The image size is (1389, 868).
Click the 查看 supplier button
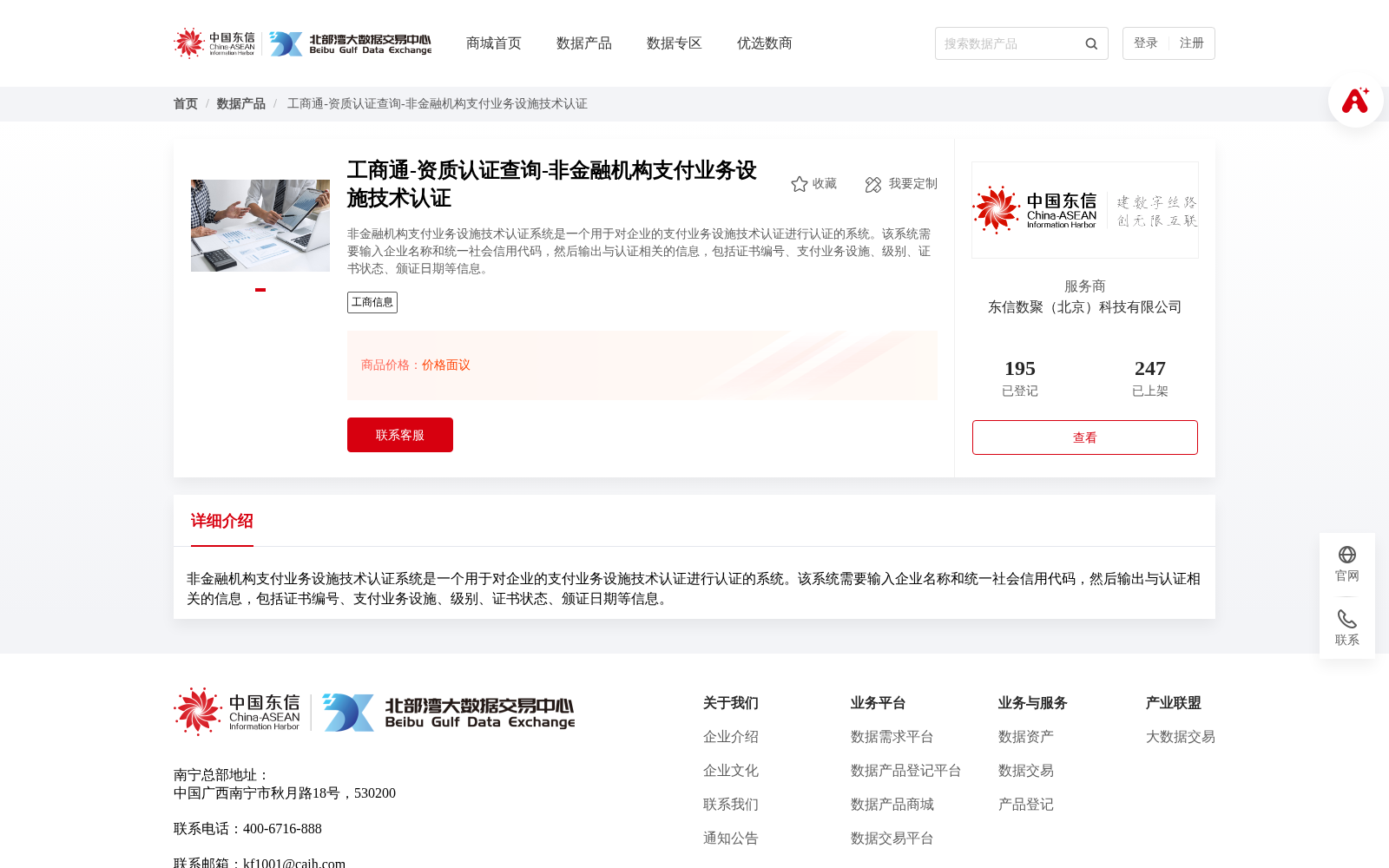tap(1085, 437)
